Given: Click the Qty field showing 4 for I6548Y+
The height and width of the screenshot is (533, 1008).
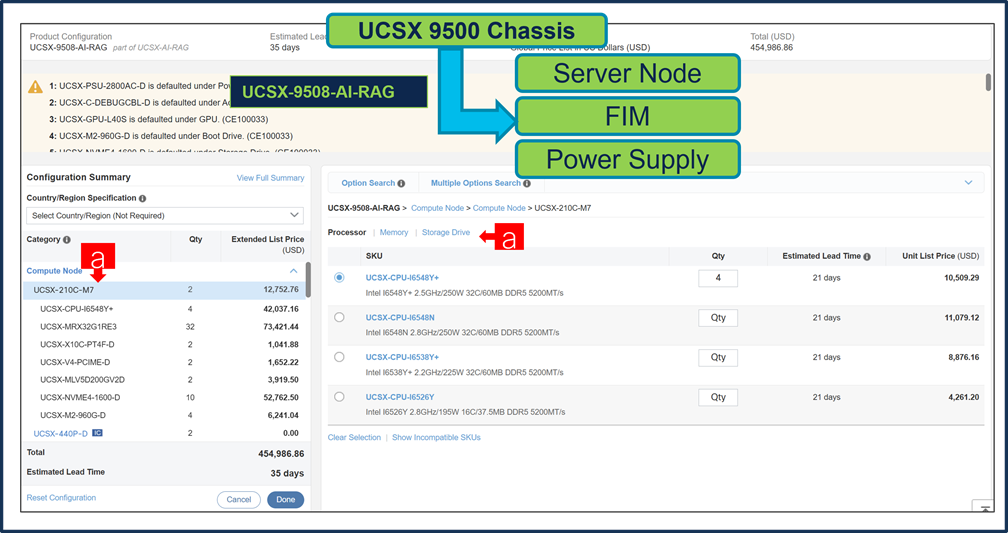Looking at the screenshot, I should [718, 278].
